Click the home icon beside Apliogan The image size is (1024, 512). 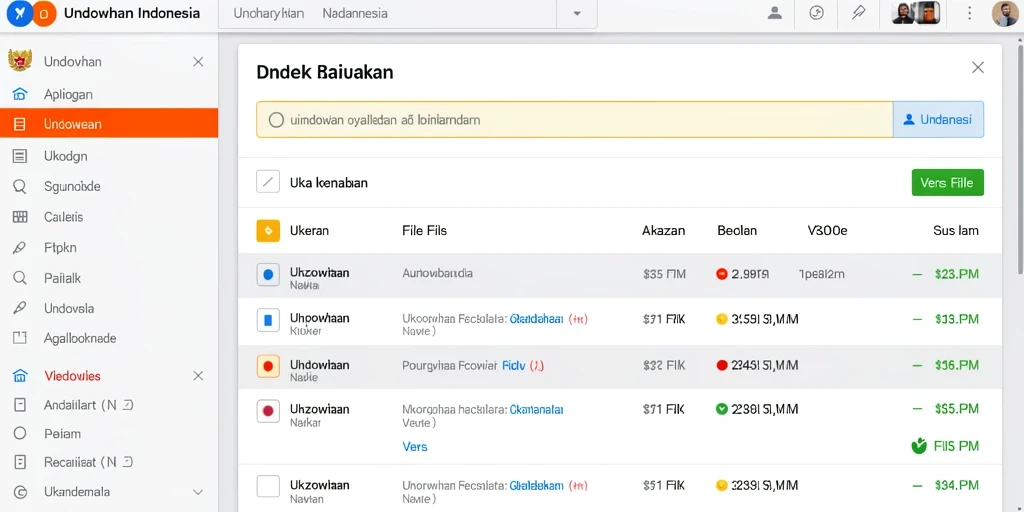point(20,94)
